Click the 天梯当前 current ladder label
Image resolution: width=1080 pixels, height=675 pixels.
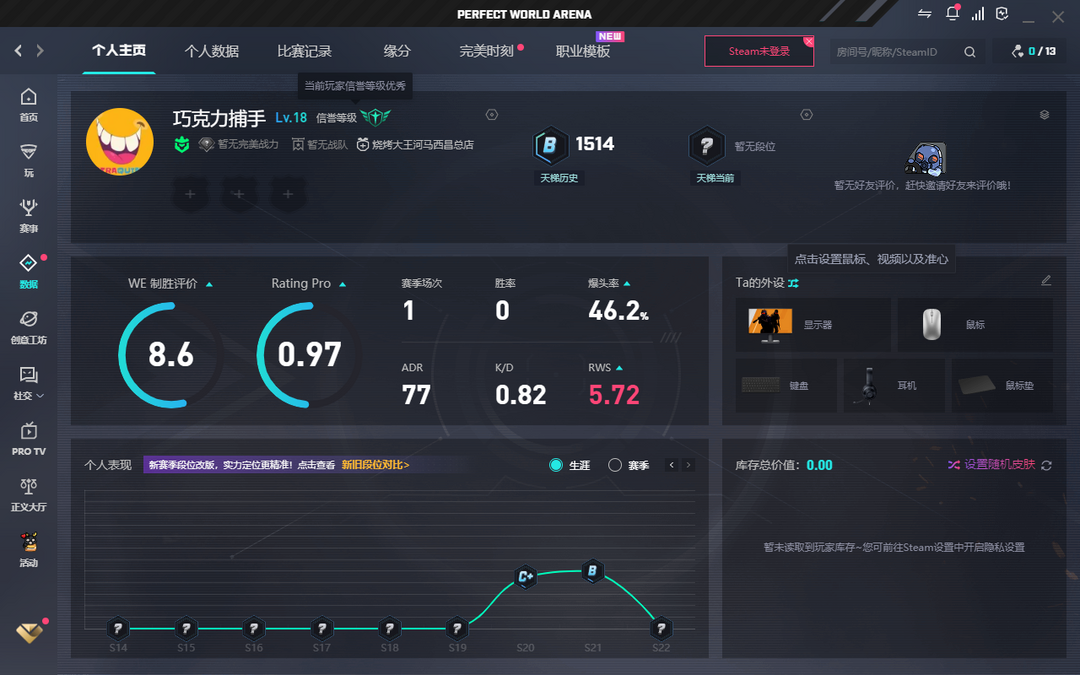(x=715, y=178)
